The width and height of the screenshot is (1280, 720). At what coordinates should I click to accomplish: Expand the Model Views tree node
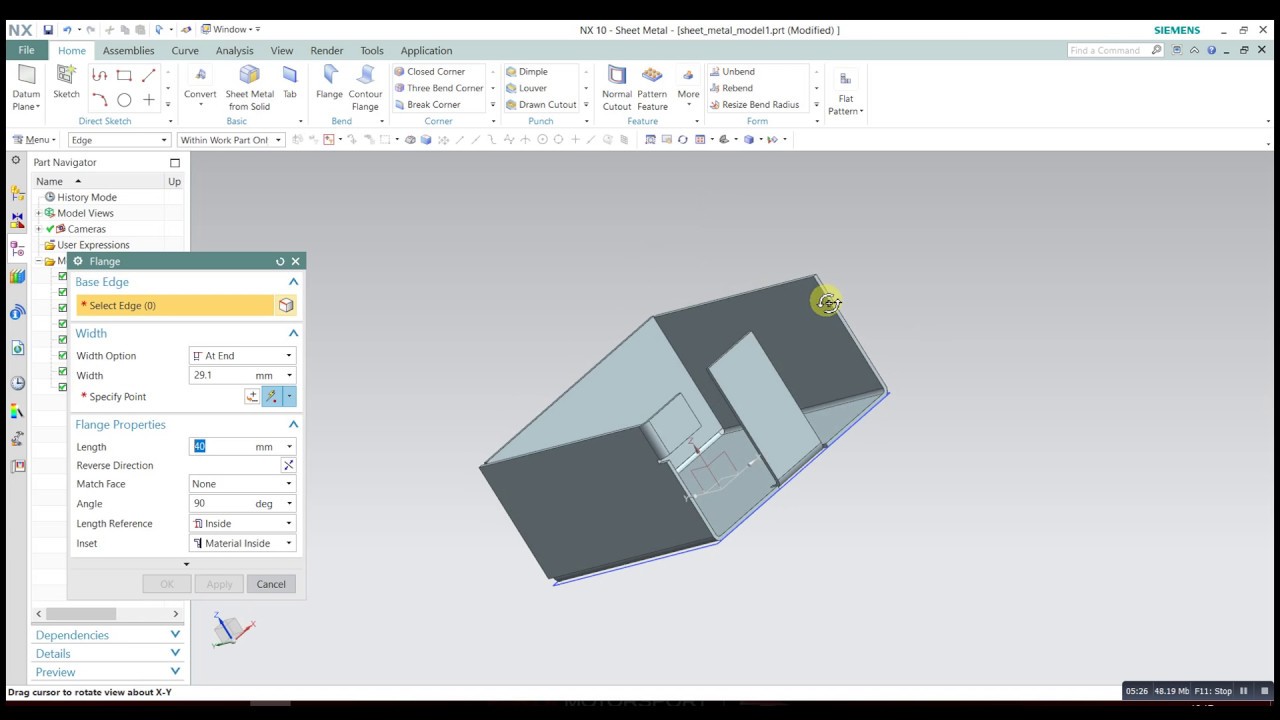coord(39,213)
